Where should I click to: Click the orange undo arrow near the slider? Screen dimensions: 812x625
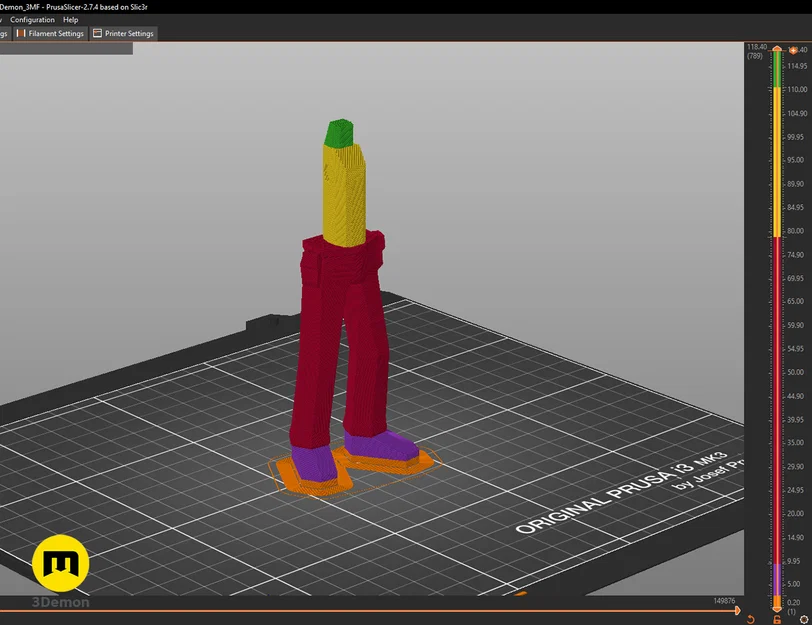[751, 619]
